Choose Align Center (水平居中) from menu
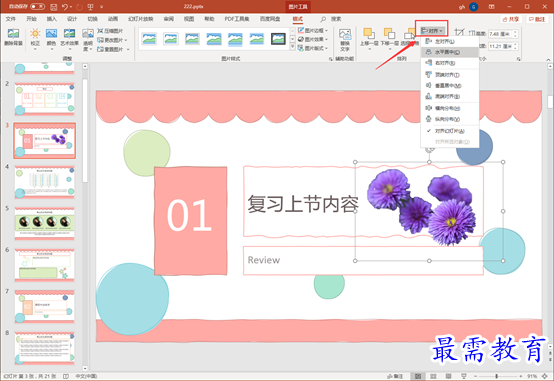 click(450, 52)
